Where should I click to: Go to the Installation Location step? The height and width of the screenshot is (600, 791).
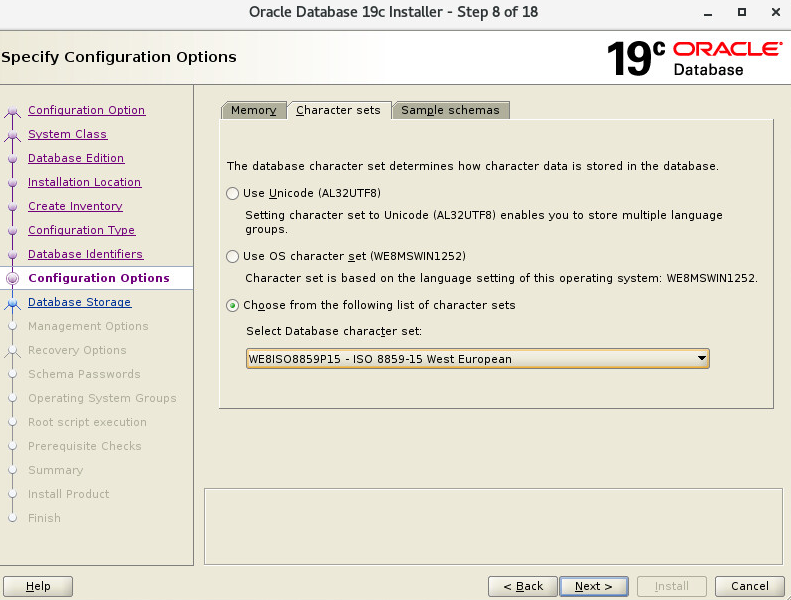pyautogui.click(x=85, y=182)
